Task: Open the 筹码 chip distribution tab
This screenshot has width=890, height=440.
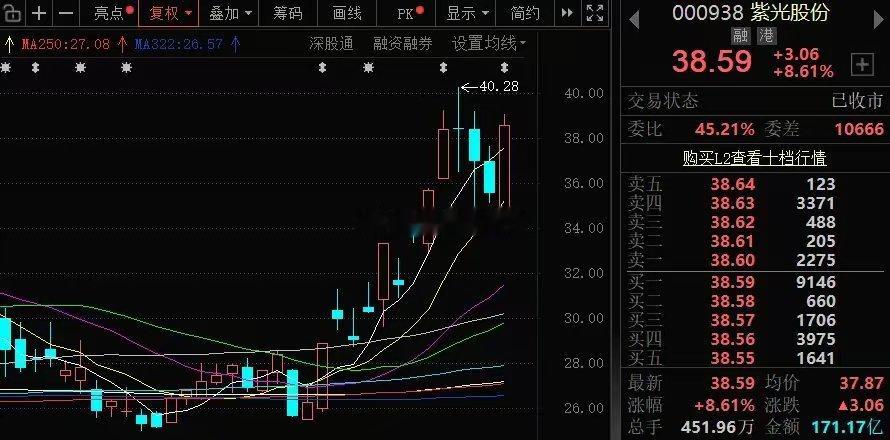Action: 287,13
